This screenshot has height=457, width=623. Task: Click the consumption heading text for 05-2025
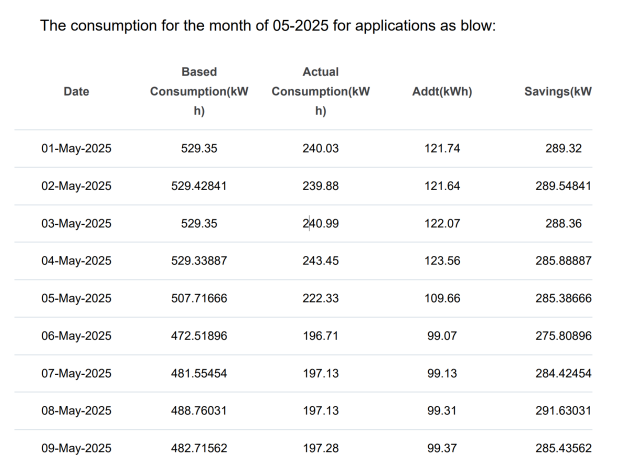pyautogui.click(x=267, y=24)
